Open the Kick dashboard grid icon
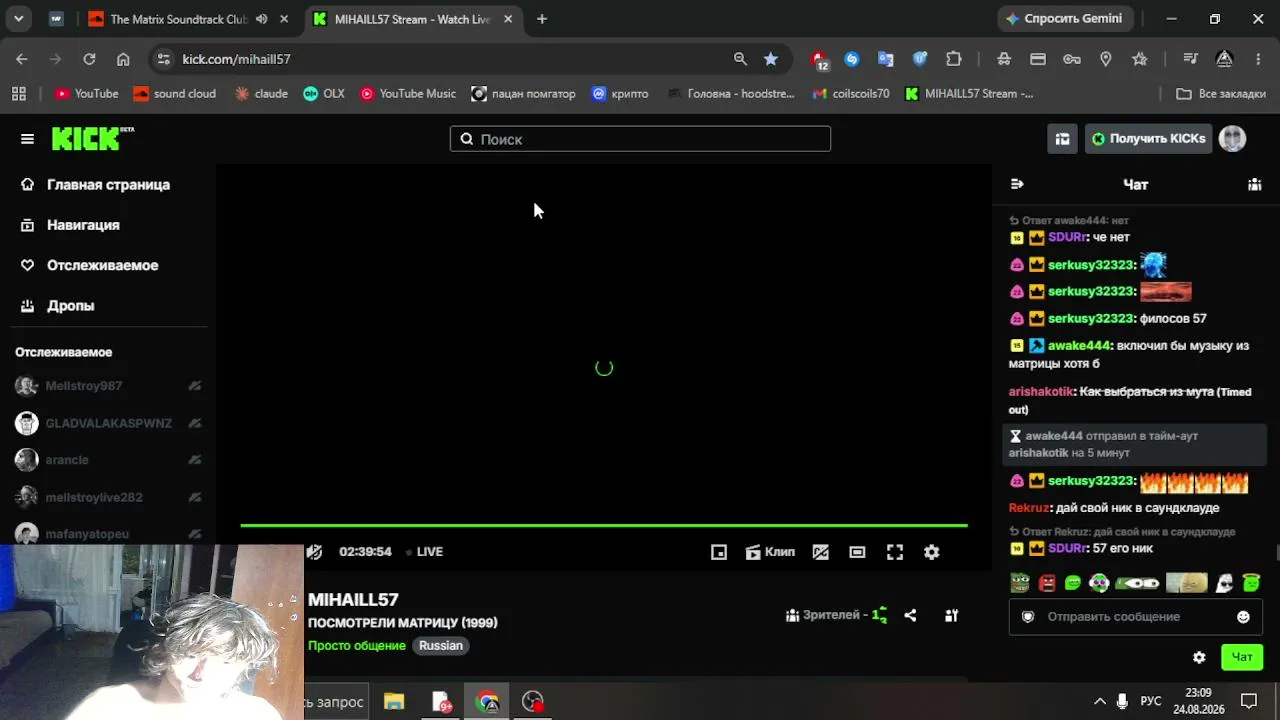This screenshot has height=720, width=1280. [1062, 139]
